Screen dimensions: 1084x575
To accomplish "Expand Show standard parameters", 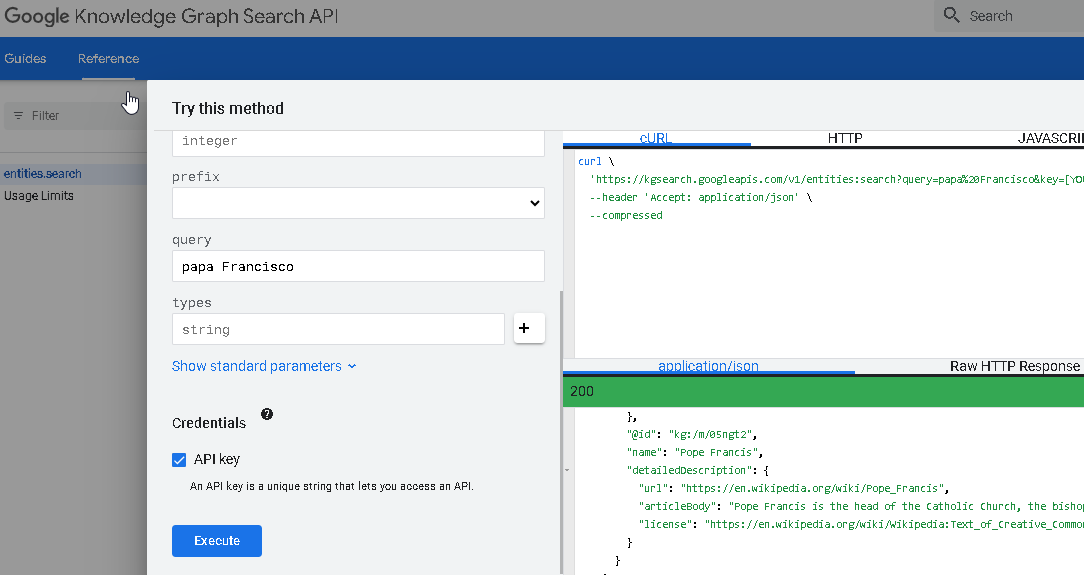I will point(264,366).
